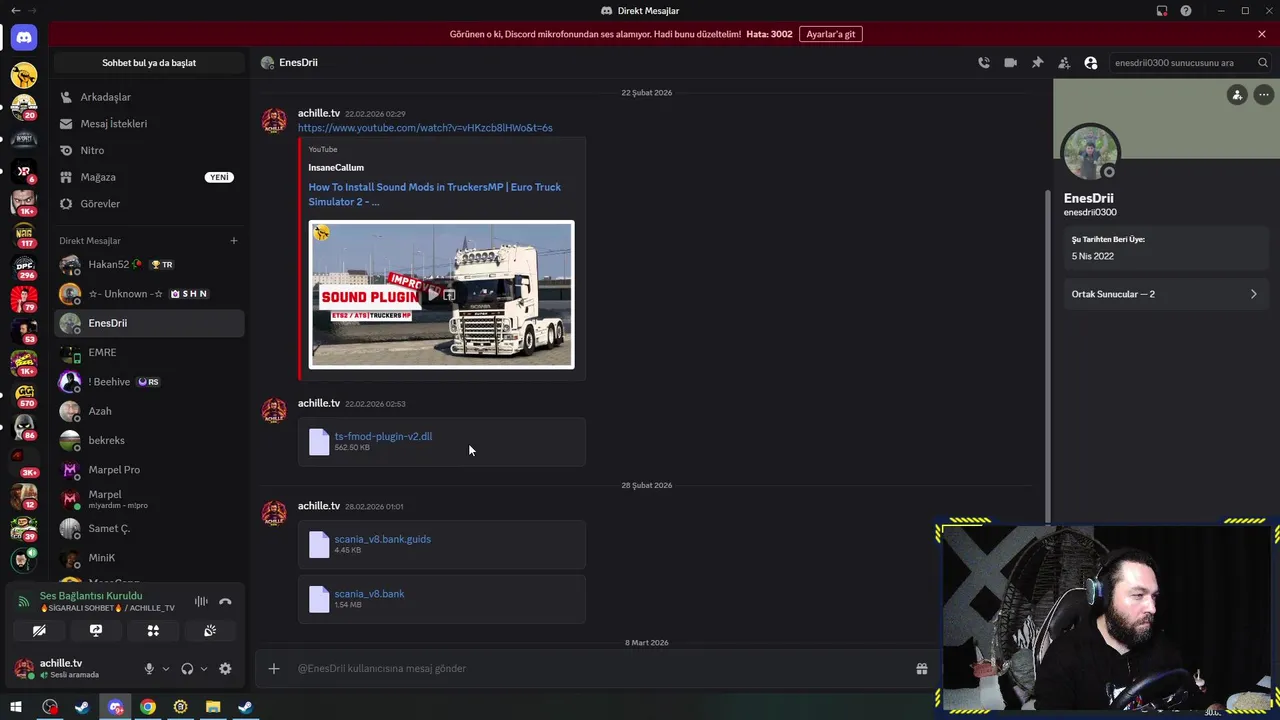
Task: Open the Arkadaşlar tab
Action: pyautogui.click(x=149, y=97)
